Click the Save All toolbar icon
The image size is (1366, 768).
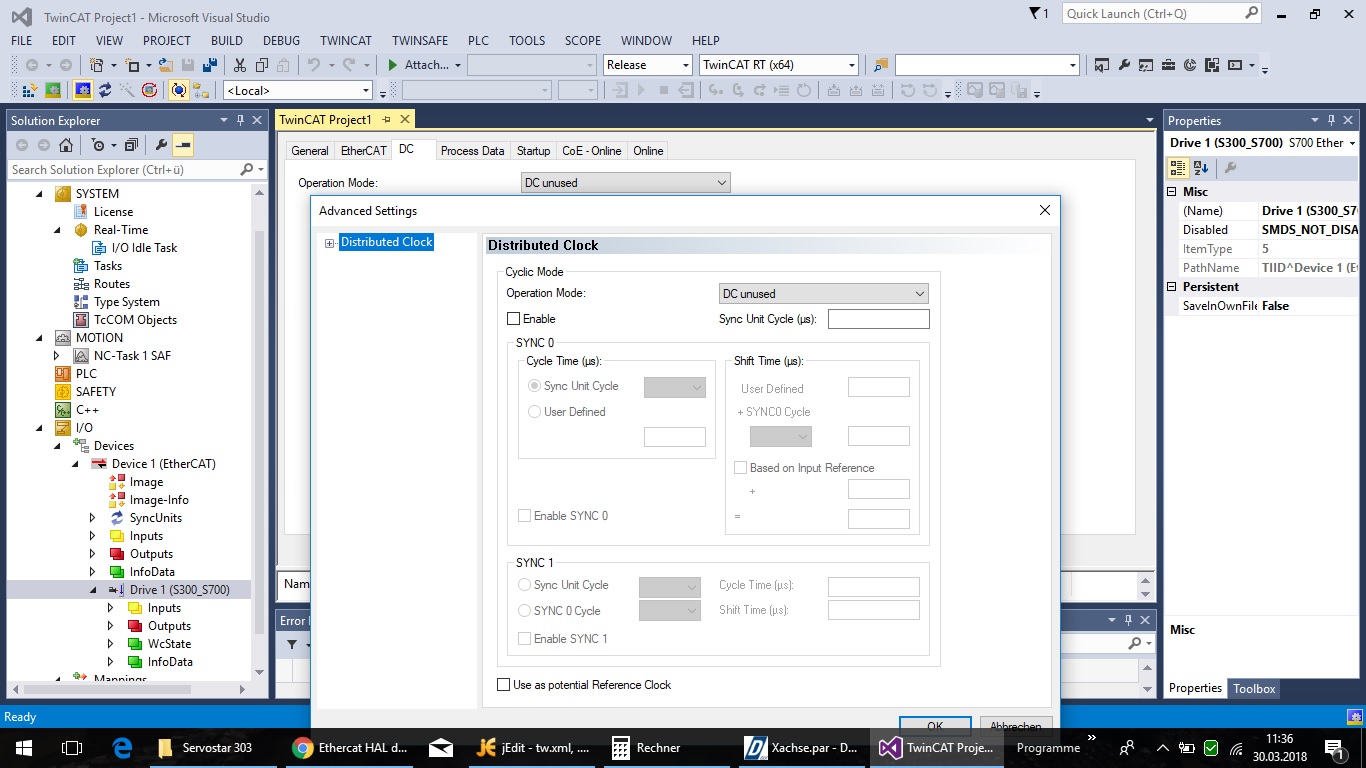point(210,65)
